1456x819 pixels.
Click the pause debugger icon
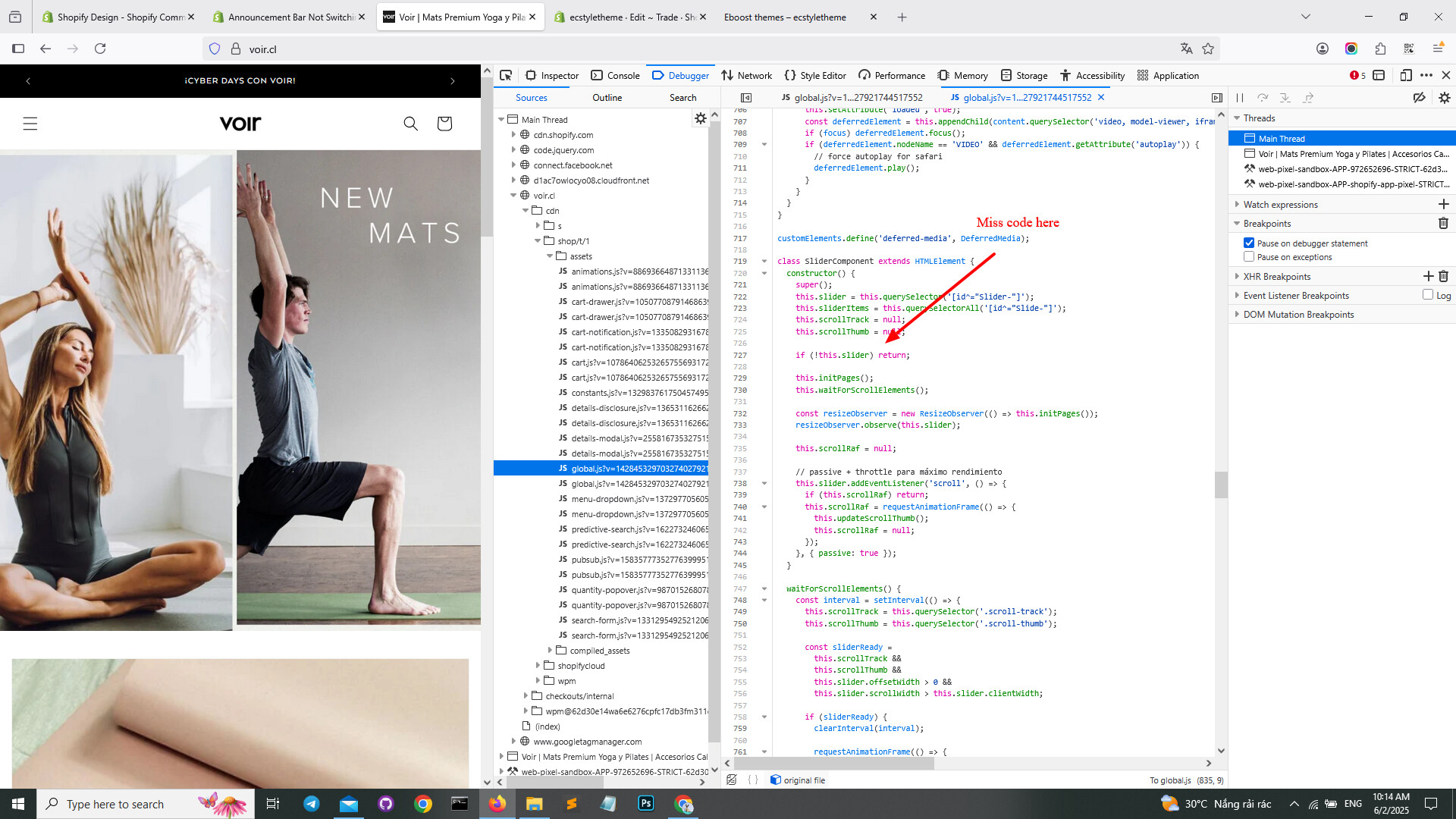click(1240, 98)
